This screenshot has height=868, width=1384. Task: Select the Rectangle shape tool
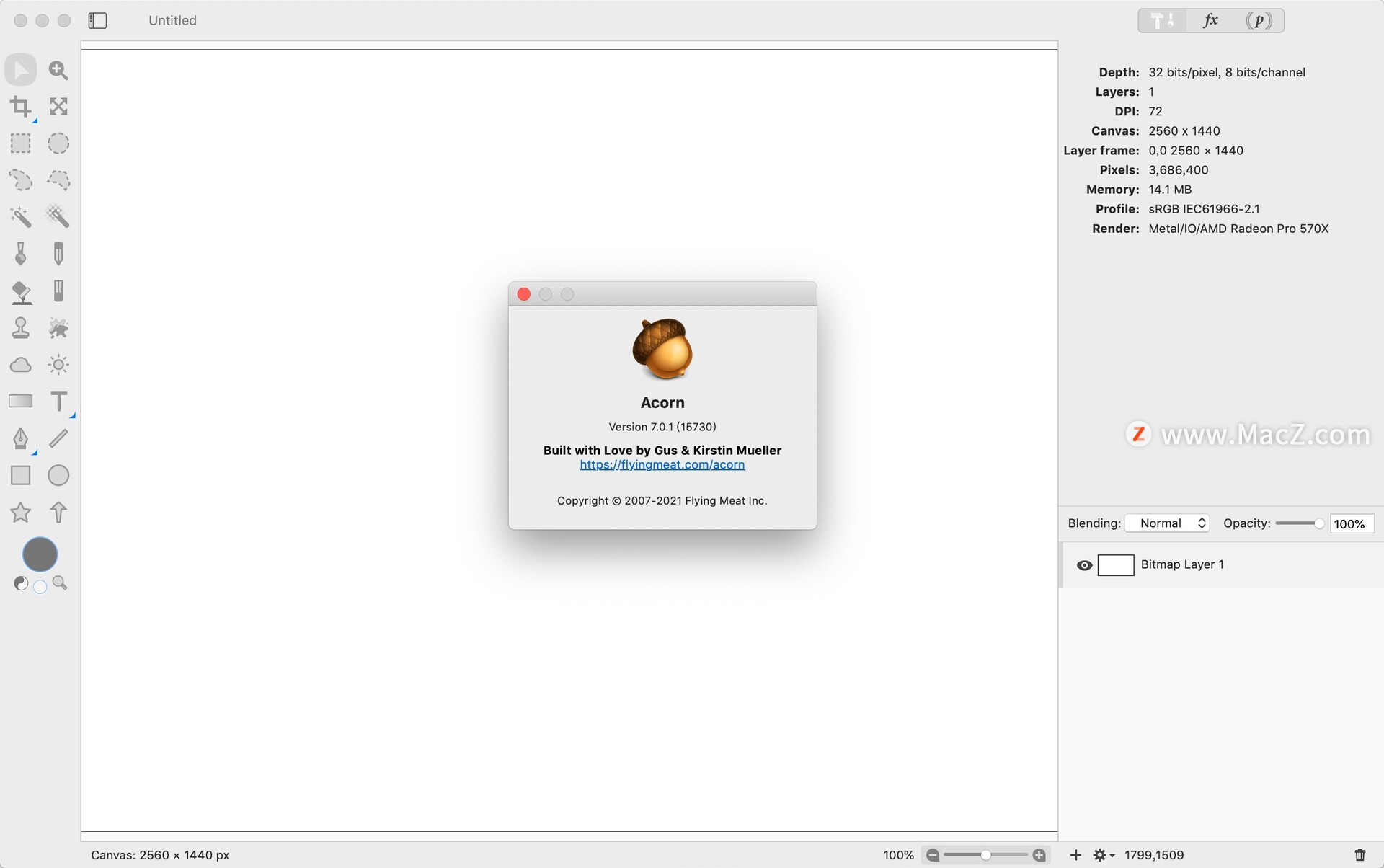(21, 475)
